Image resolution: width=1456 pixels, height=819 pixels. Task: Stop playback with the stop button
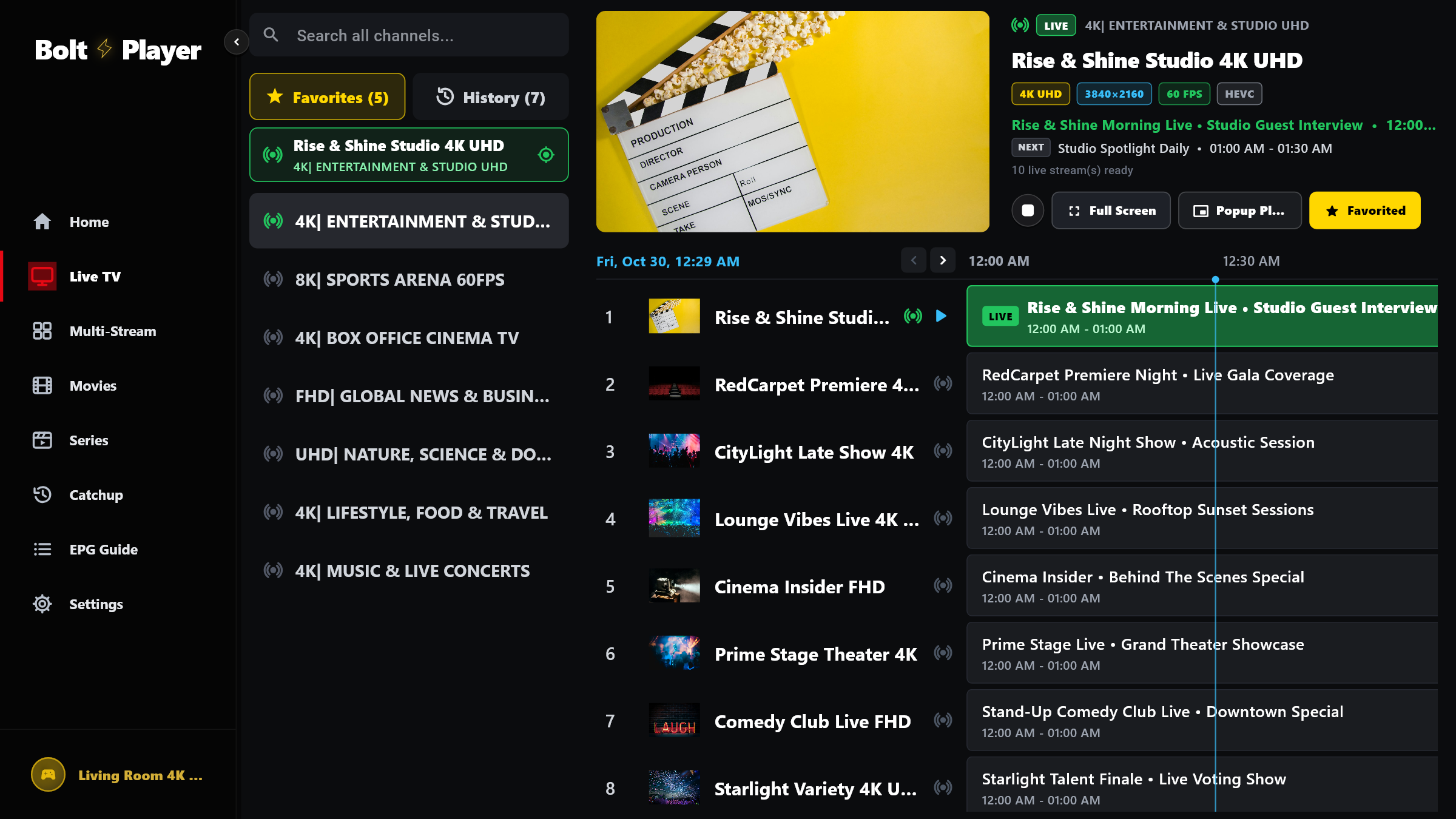(x=1028, y=210)
